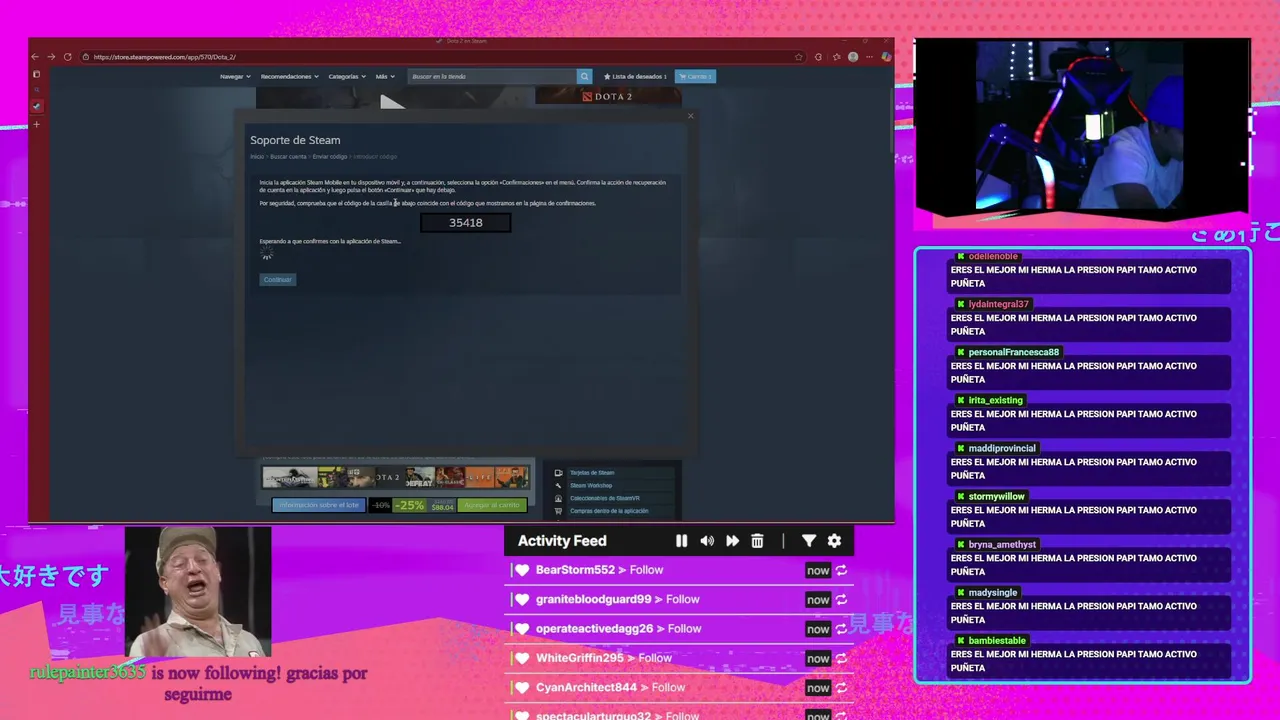Replay the operateactivedagg26 follow alert
This screenshot has height=720, width=1280.
coord(841,629)
